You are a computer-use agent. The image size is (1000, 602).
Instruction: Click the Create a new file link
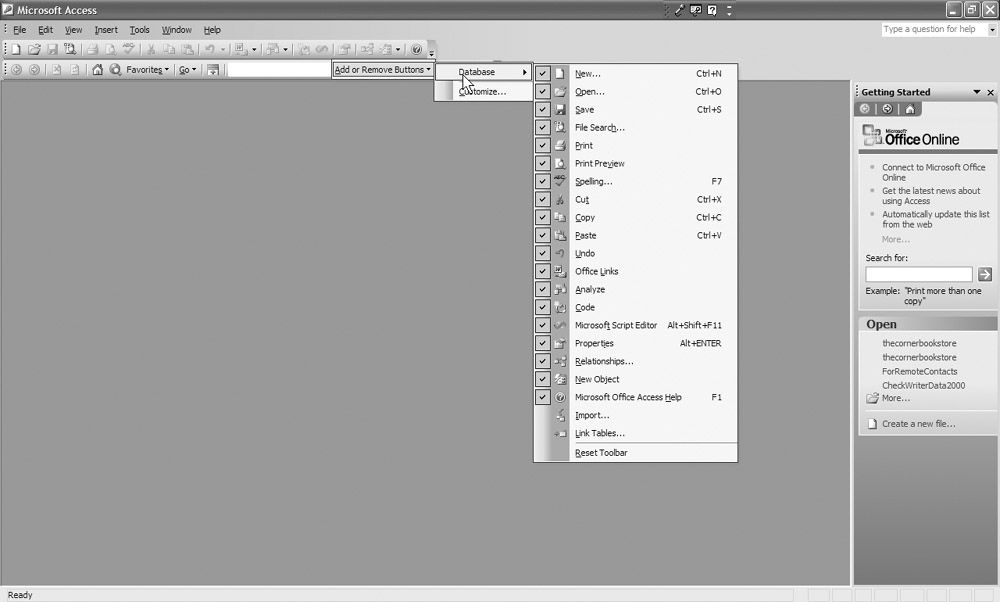pyautogui.click(x=918, y=424)
